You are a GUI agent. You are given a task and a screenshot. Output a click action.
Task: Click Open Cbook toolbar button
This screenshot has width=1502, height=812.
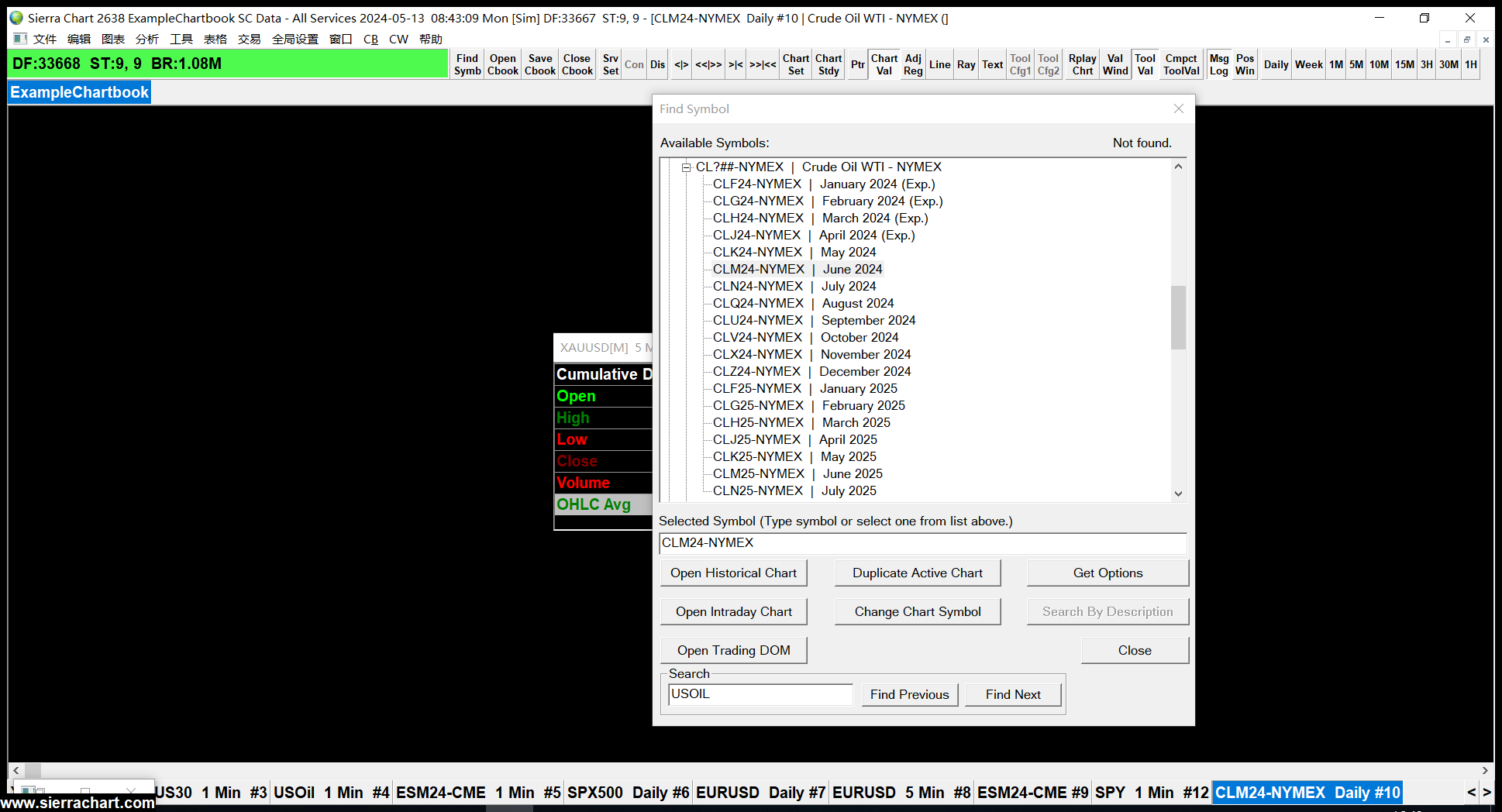tap(503, 64)
